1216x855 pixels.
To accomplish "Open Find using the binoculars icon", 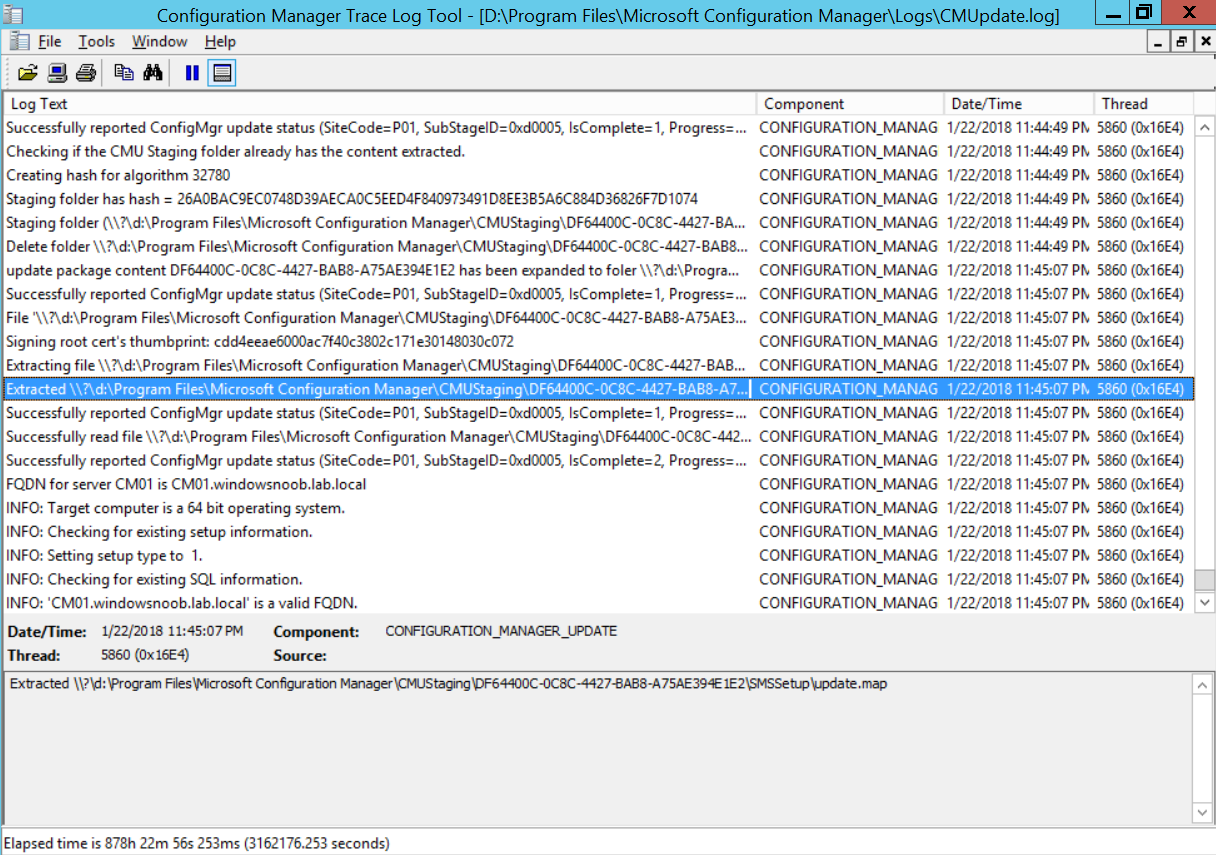I will pos(153,72).
